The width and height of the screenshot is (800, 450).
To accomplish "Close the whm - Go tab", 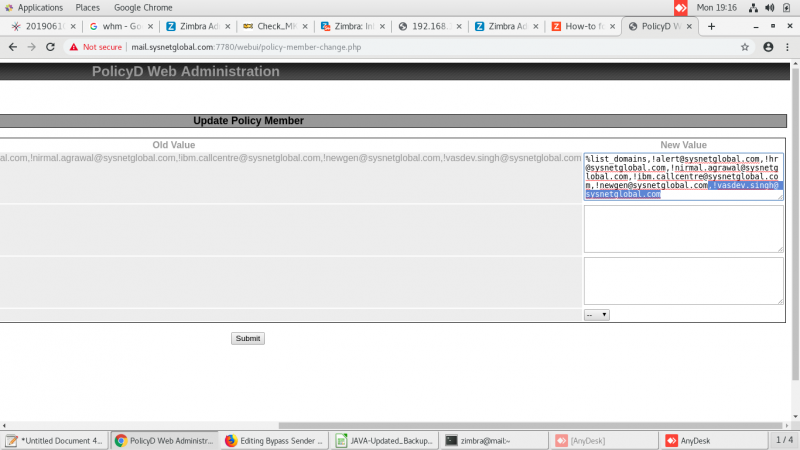I will pos(150,26).
